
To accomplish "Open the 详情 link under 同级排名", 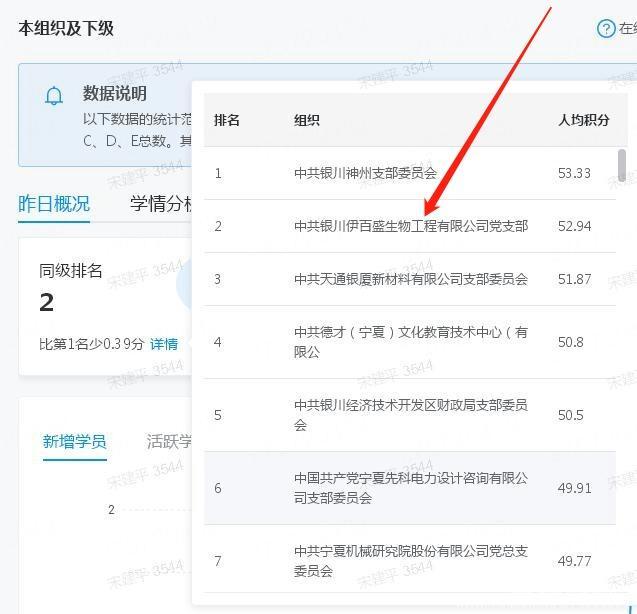I will [x=164, y=344].
